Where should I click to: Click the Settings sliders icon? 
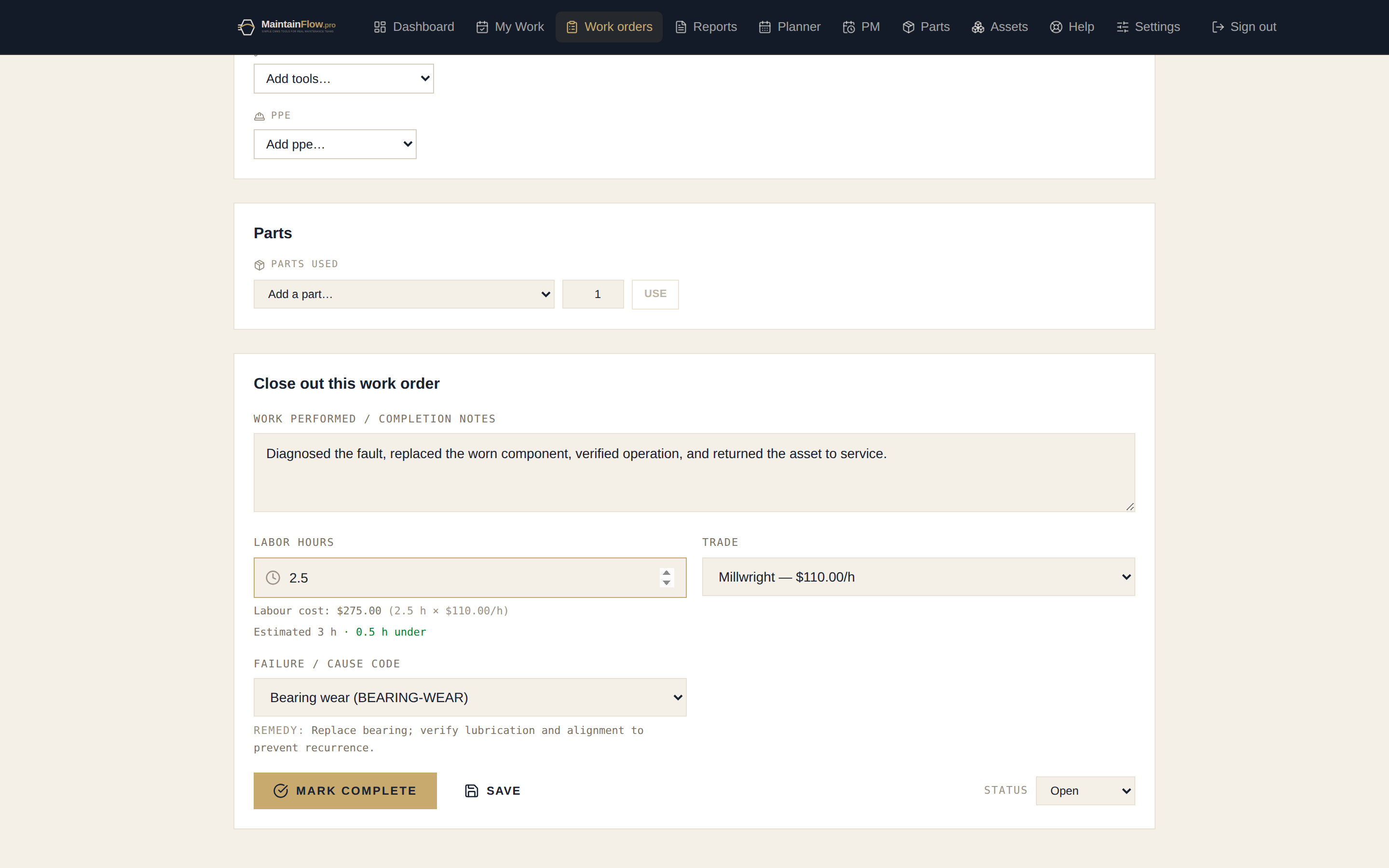[x=1123, y=27]
